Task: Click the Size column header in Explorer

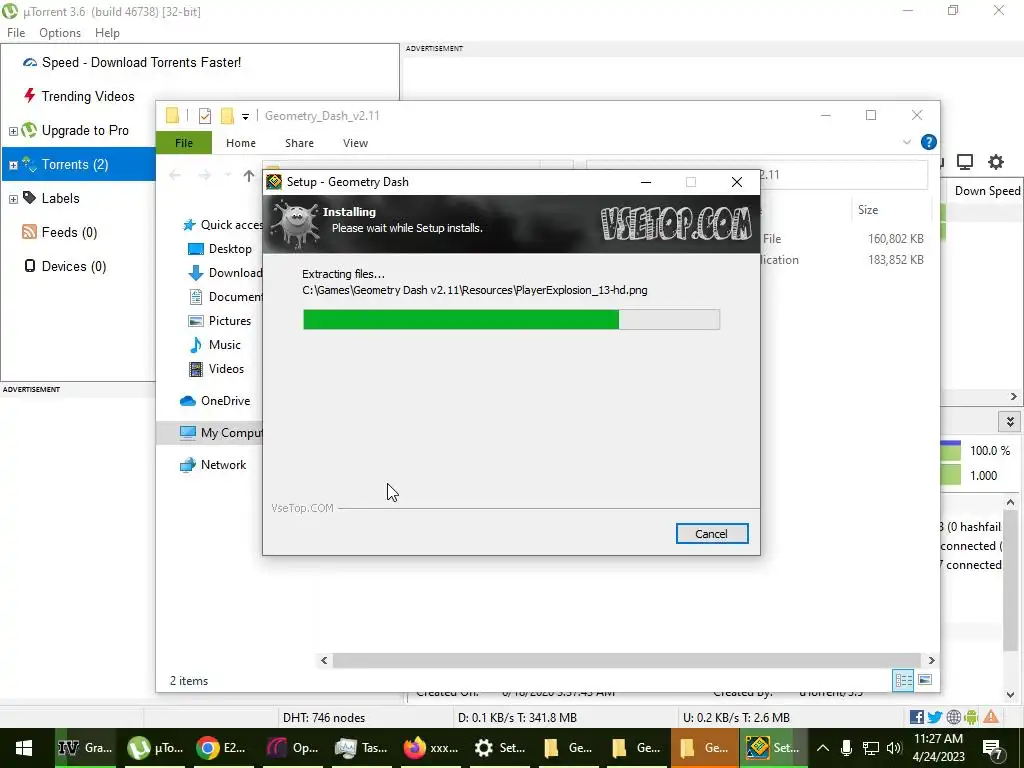Action: 868,210
